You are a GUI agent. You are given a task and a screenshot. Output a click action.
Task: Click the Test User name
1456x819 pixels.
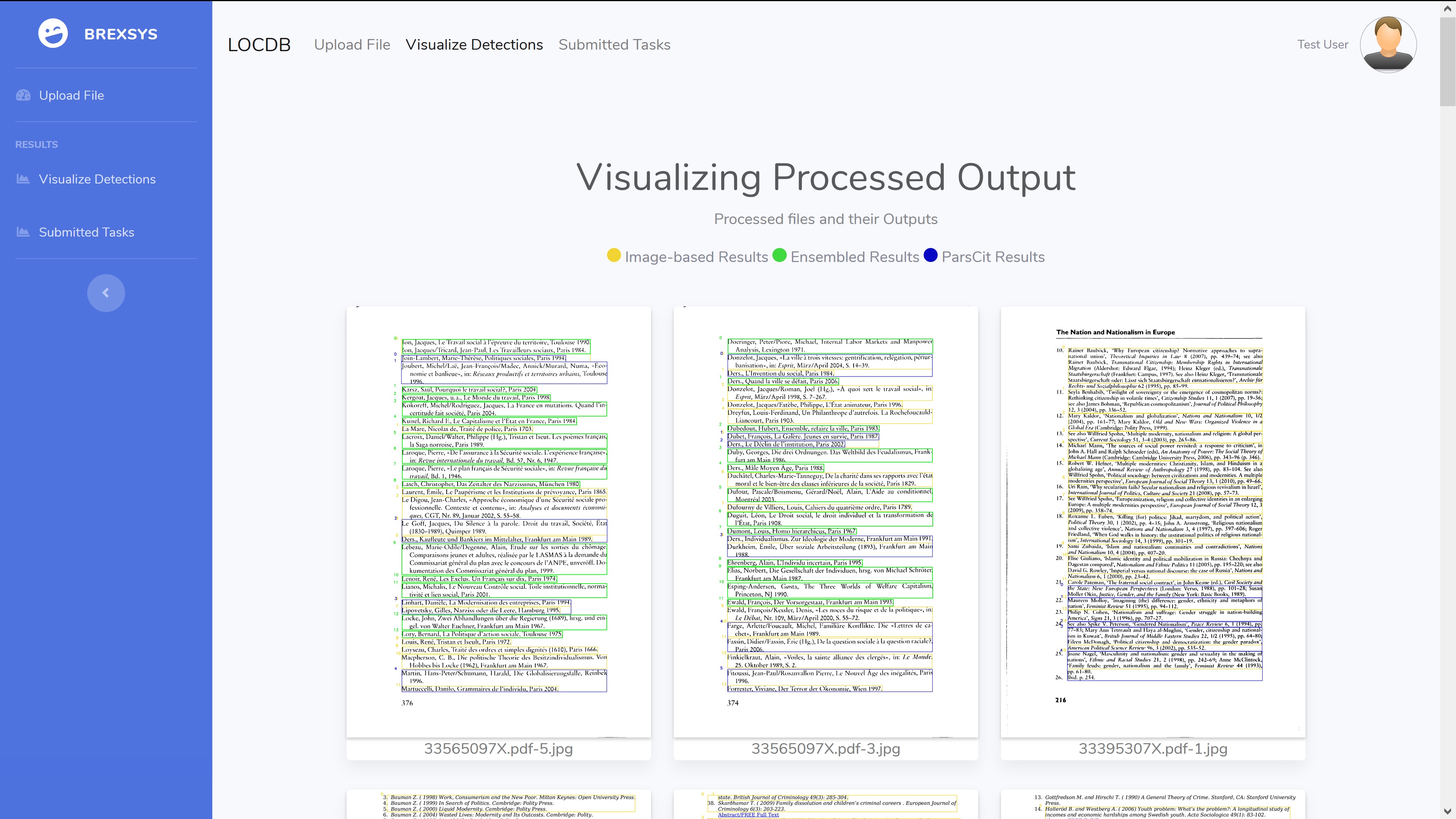click(1323, 45)
